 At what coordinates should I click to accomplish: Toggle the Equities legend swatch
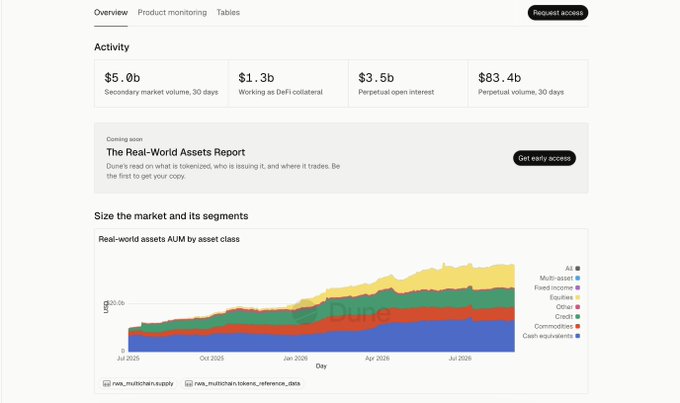click(578, 297)
